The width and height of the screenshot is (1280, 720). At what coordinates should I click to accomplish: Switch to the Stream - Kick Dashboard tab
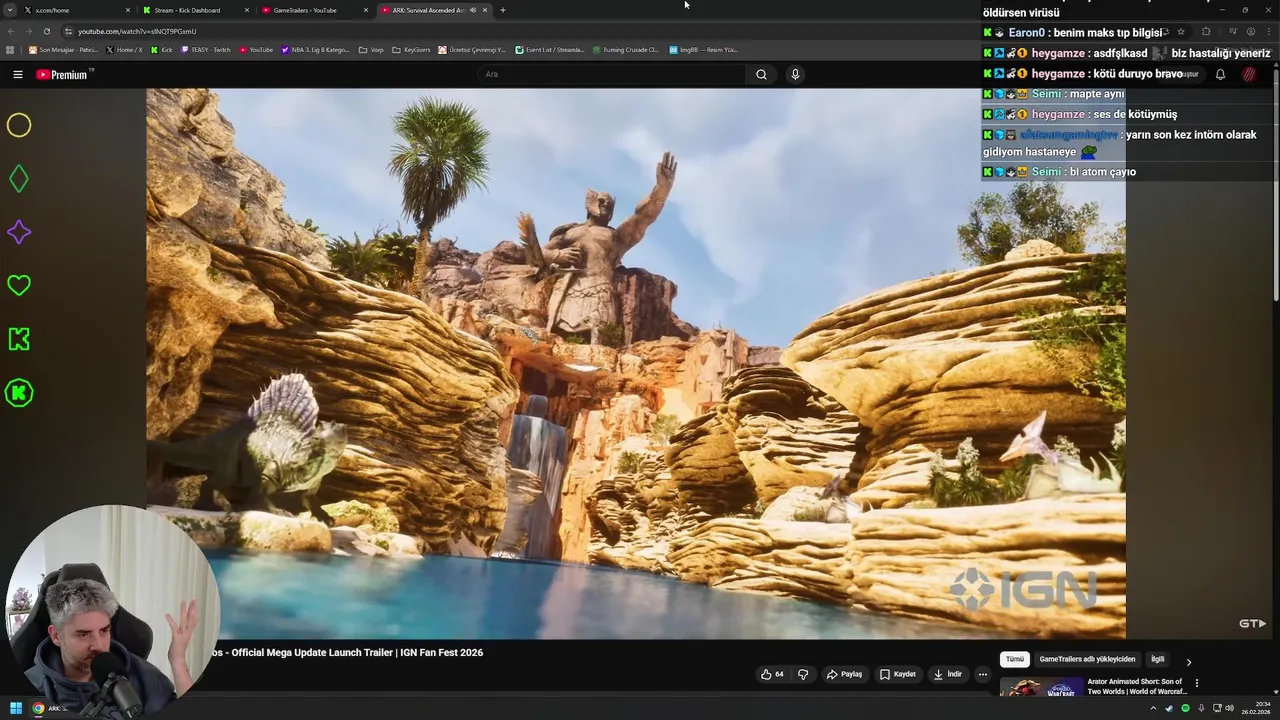(x=195, y=10)
